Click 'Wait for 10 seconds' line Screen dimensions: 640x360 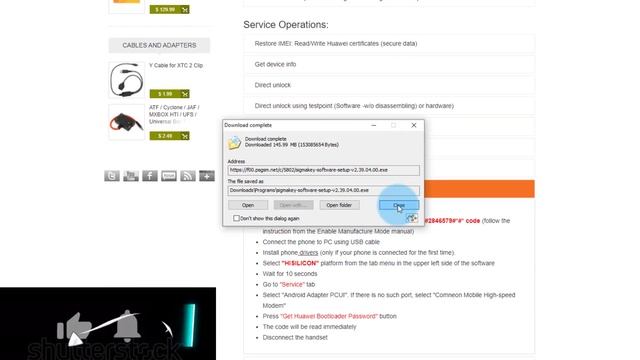pos(290,274)
